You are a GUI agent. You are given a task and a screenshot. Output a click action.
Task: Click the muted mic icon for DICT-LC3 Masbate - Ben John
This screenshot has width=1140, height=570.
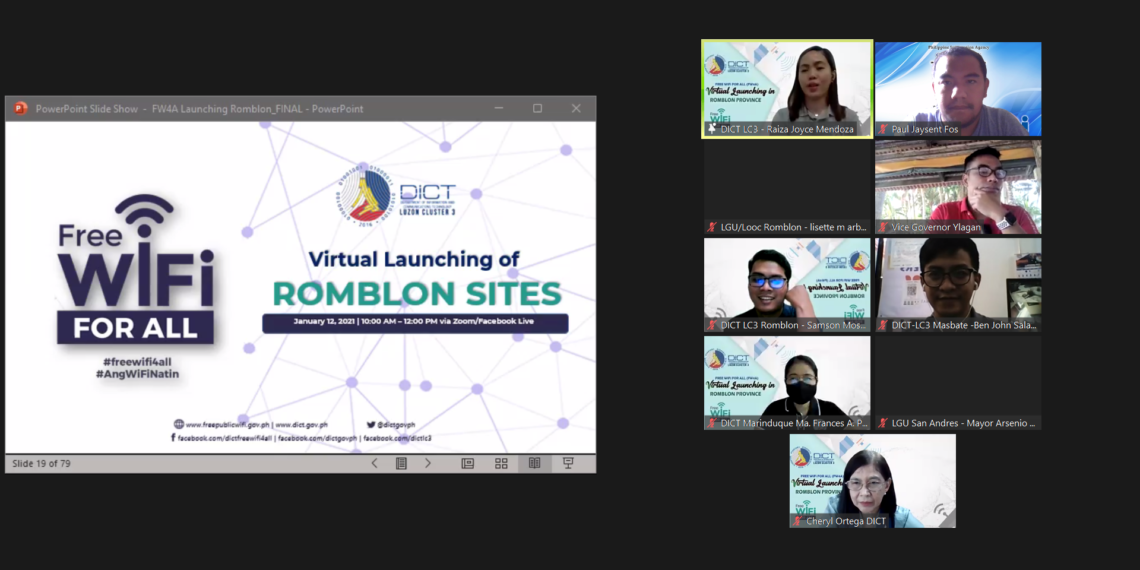(883, 325)
